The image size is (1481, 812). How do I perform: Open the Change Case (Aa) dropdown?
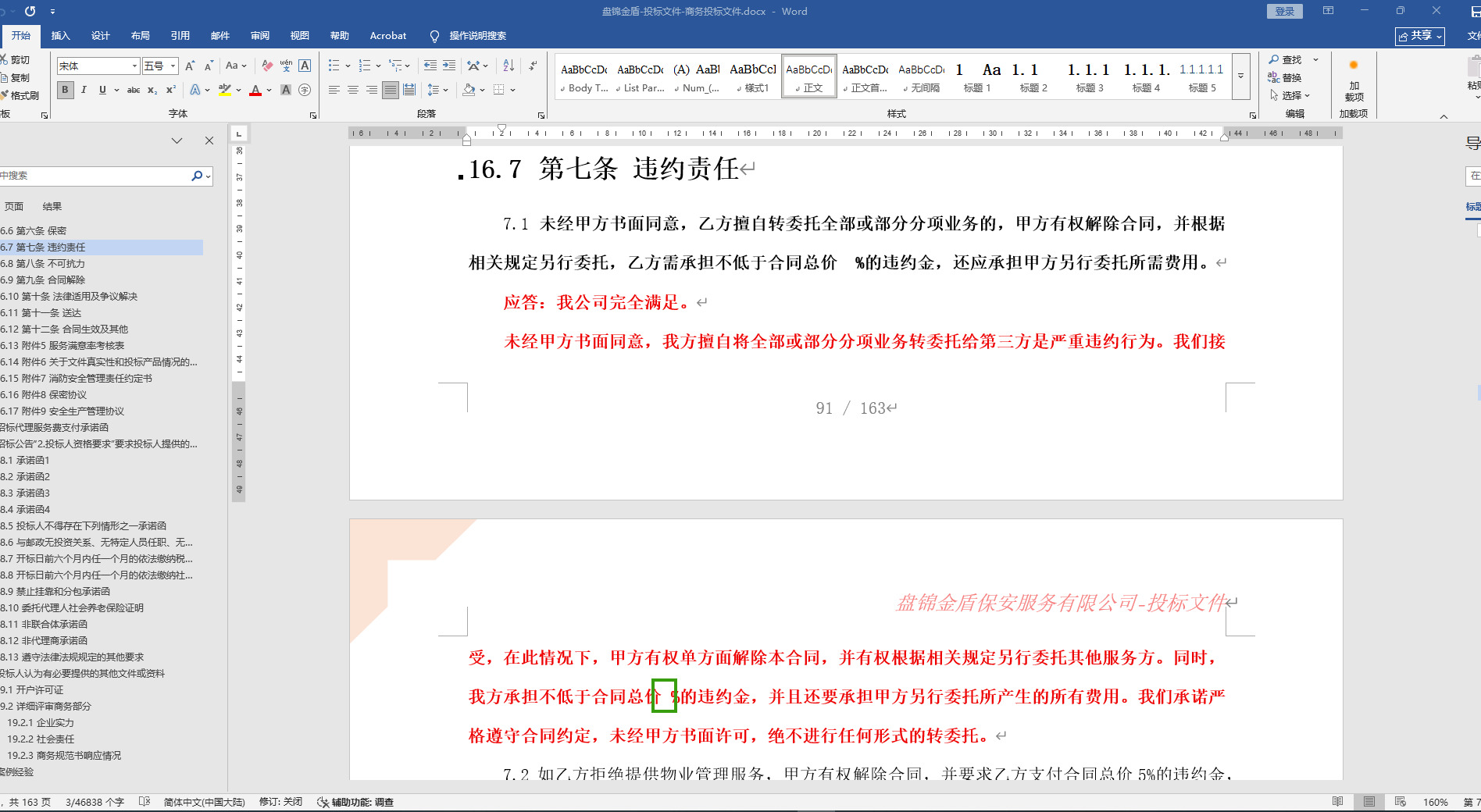(x=236, y=66)
